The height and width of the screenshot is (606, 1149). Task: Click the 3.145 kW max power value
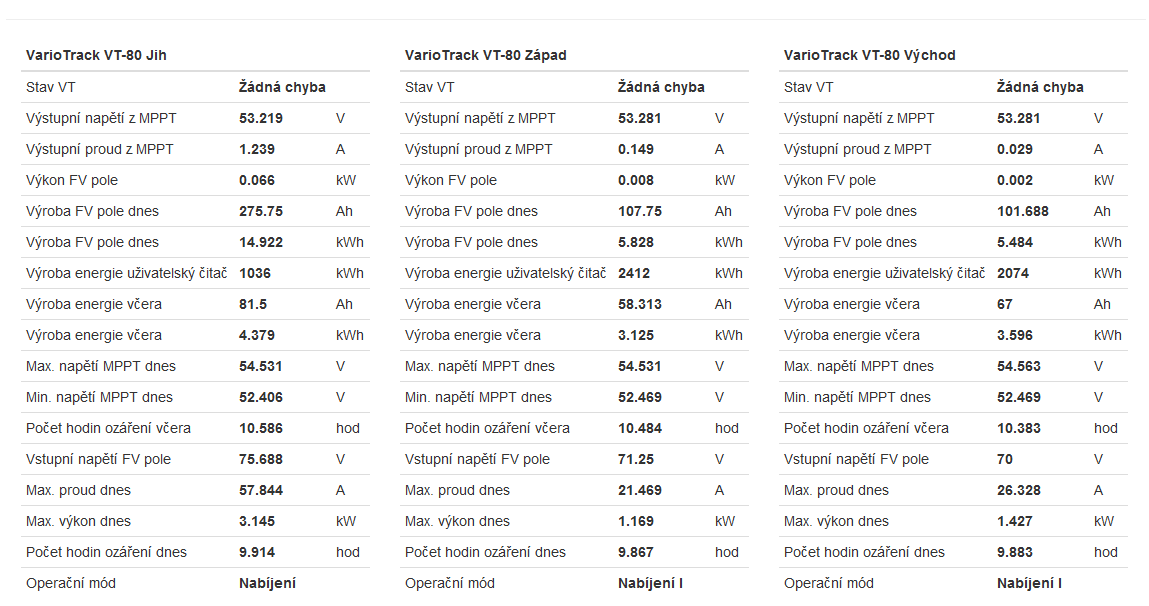257,521
